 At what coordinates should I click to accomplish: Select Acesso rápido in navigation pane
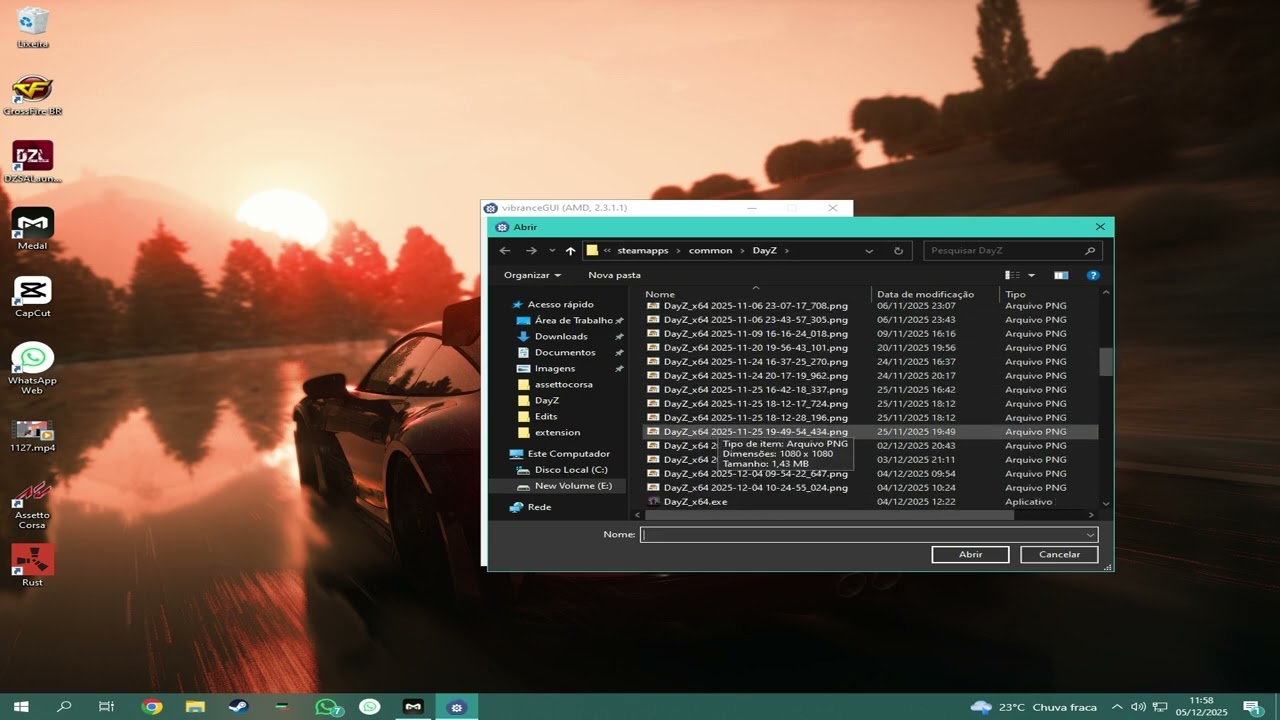pyautogui.click(x=560, y=304)
